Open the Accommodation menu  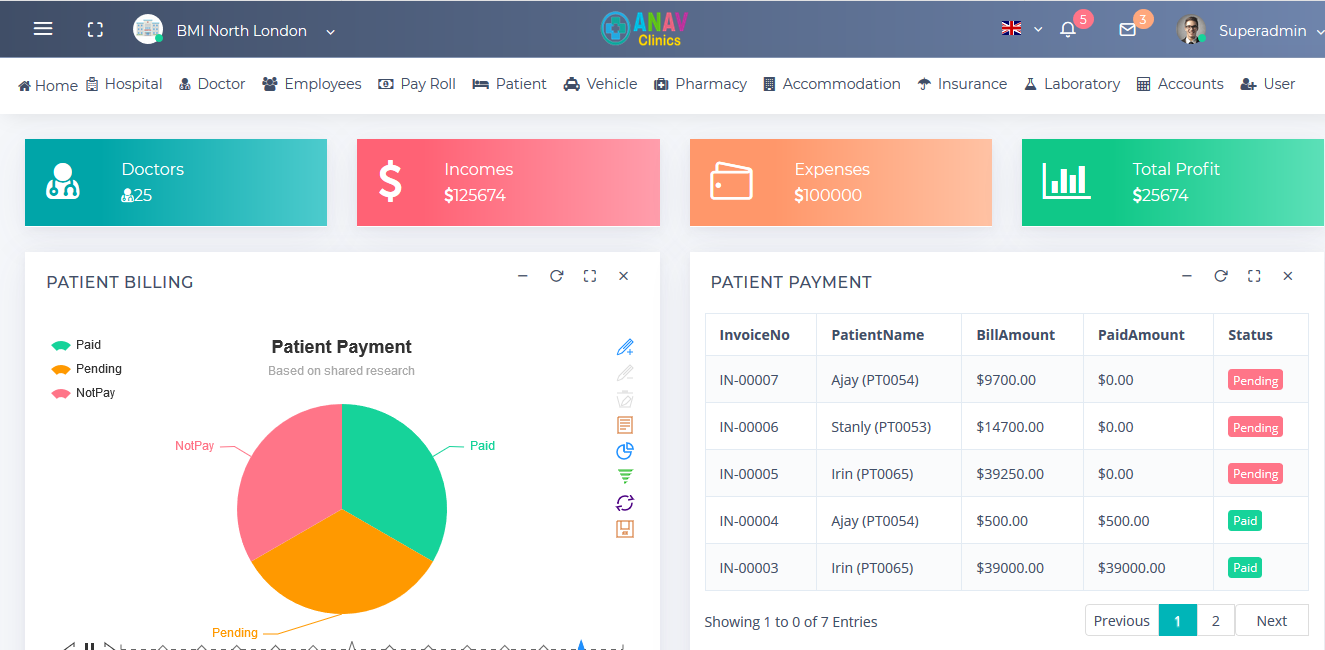pyautogui.click(x=832, y=84)
